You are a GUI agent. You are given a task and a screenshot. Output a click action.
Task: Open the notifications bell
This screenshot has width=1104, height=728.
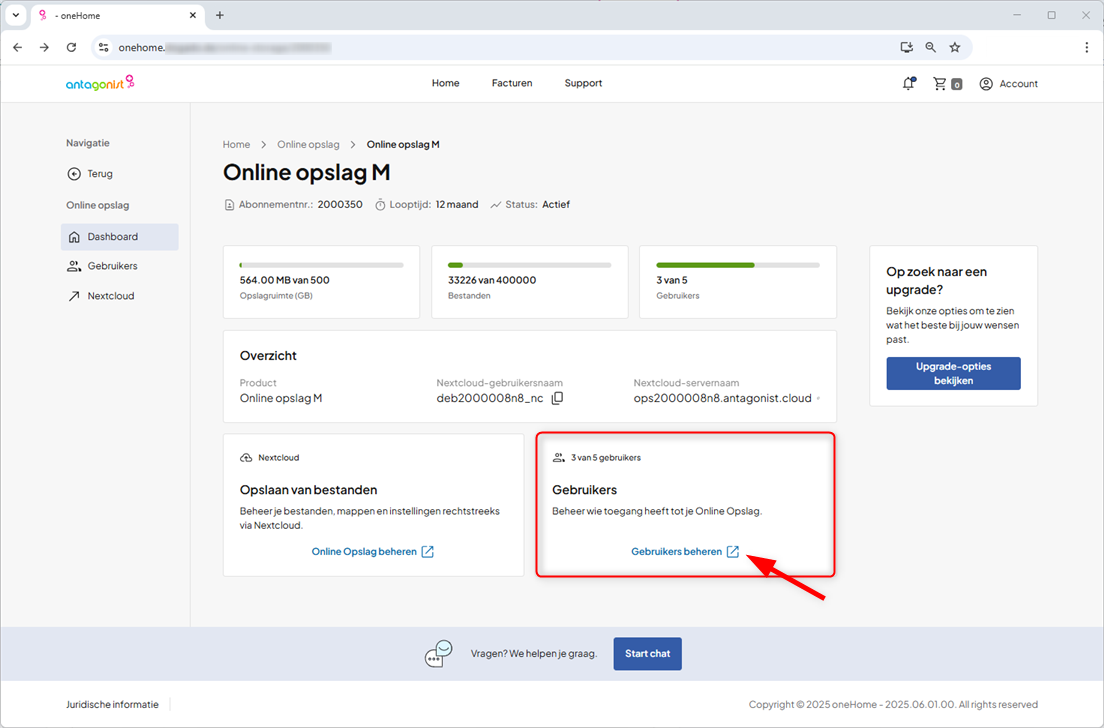pyautogui.click(x=909, y=84)
